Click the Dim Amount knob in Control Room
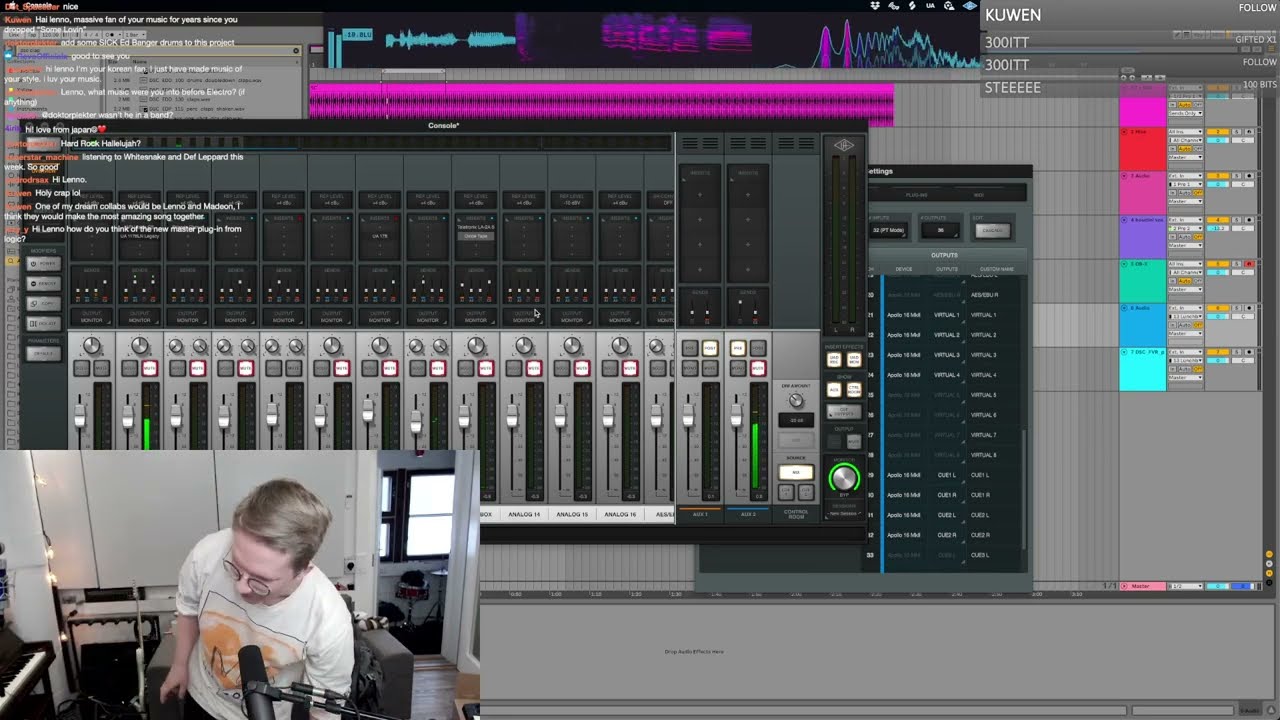Screen dimensions: 1280x720 tap(796, 400)
